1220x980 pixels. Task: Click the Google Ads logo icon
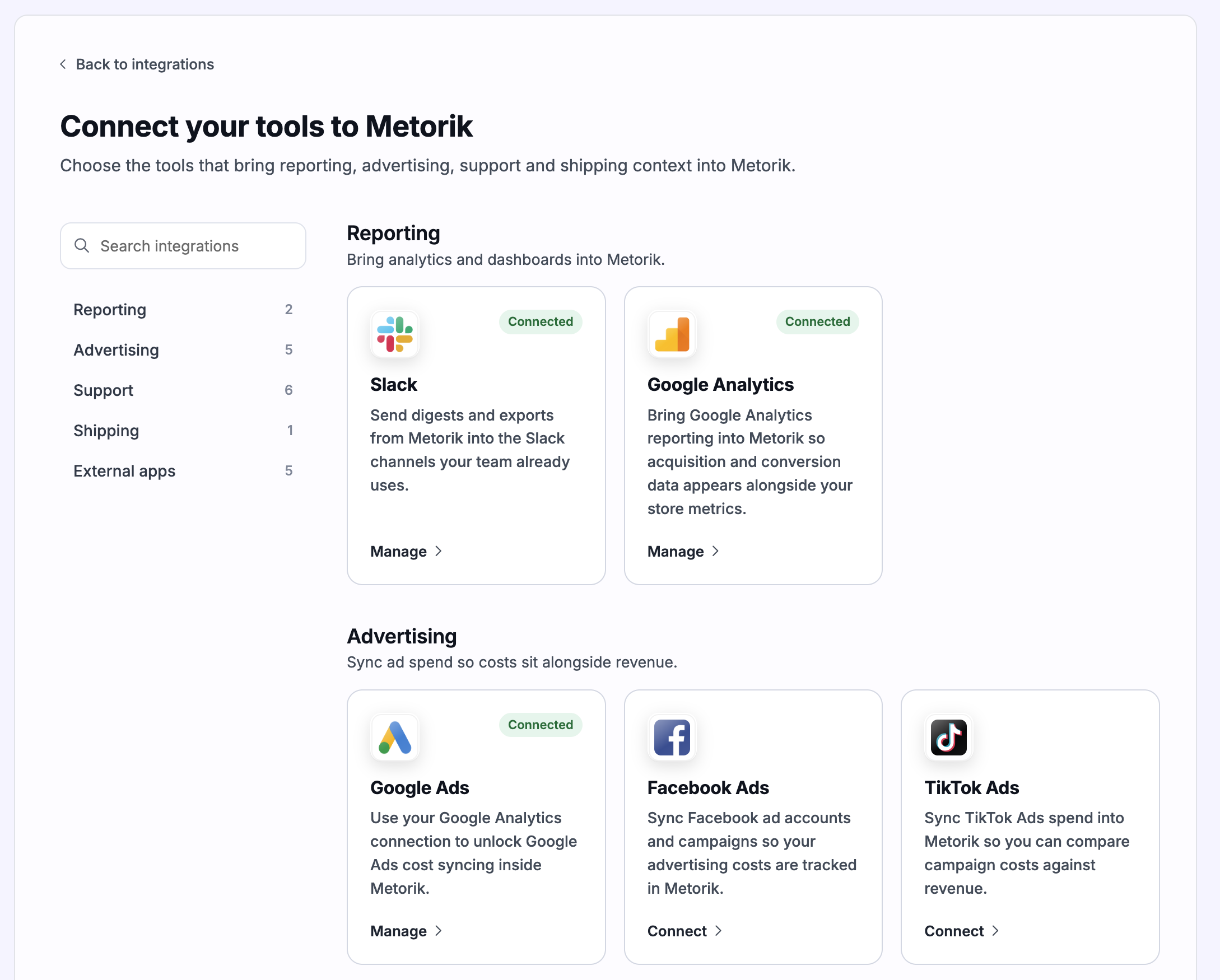(x=394, y=738)
